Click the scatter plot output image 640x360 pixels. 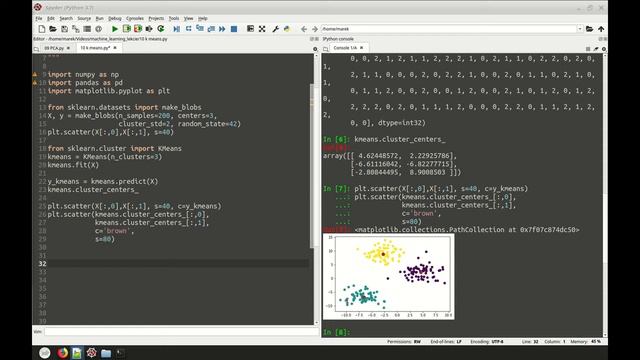pos(389,277)
